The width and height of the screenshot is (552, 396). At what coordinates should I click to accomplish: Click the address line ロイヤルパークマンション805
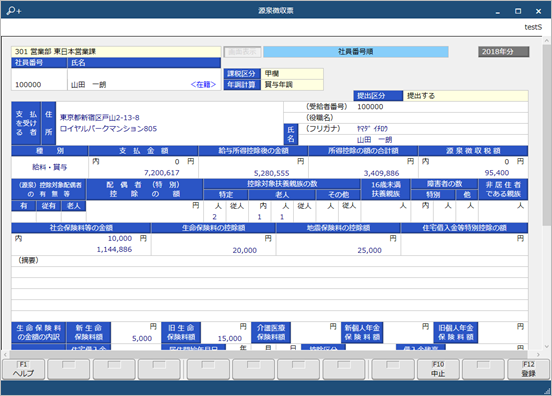click(x=108, y=129)
